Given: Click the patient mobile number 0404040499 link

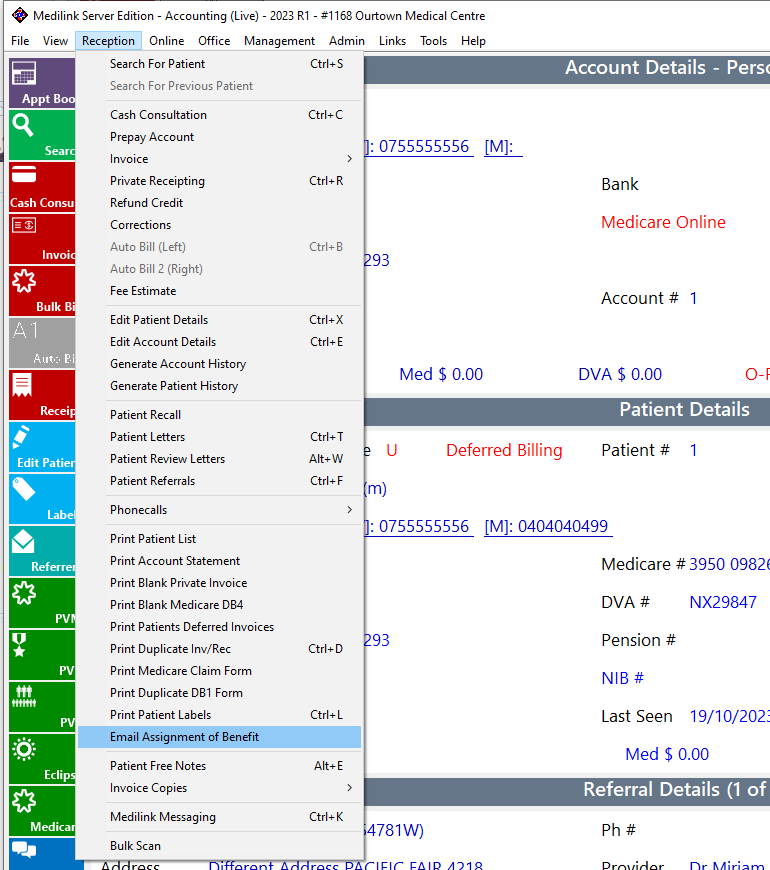Looking at the screenshot, I should point(548,527).
